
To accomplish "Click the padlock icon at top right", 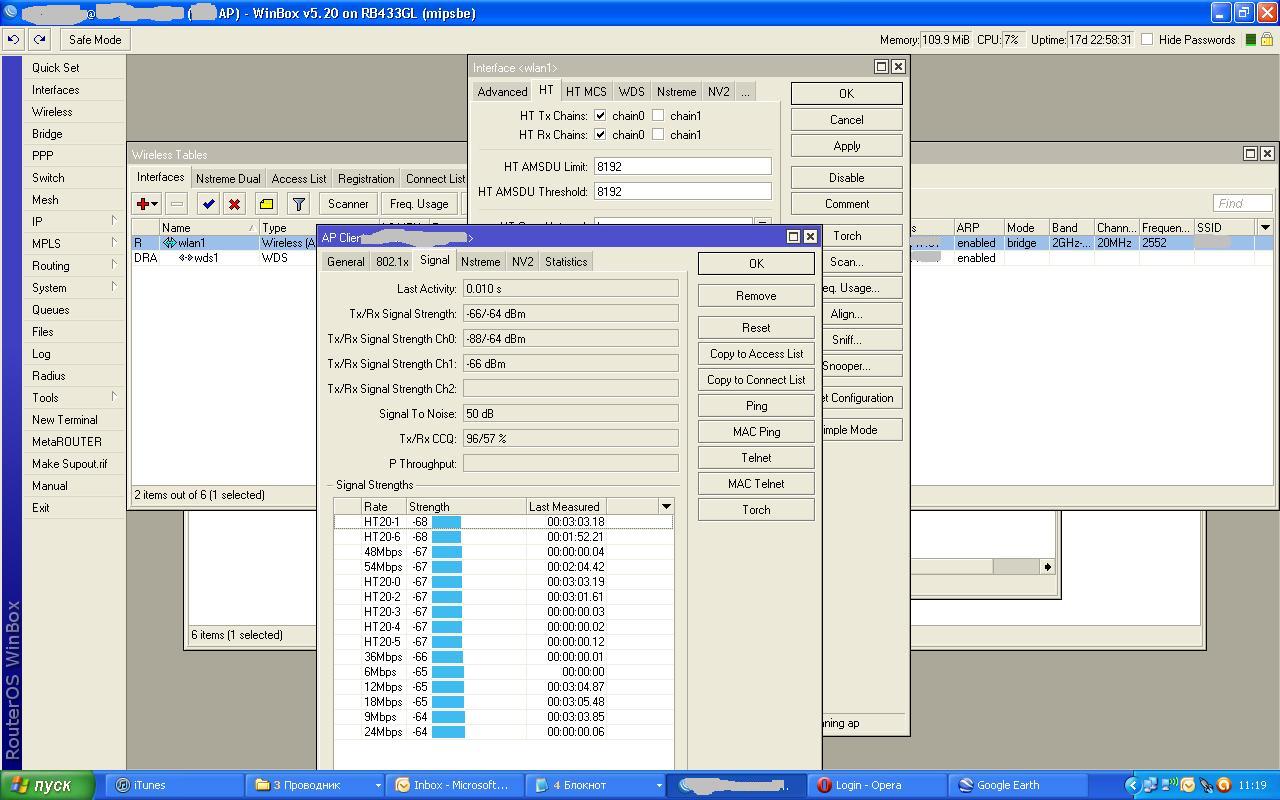I will (1268, 40).
